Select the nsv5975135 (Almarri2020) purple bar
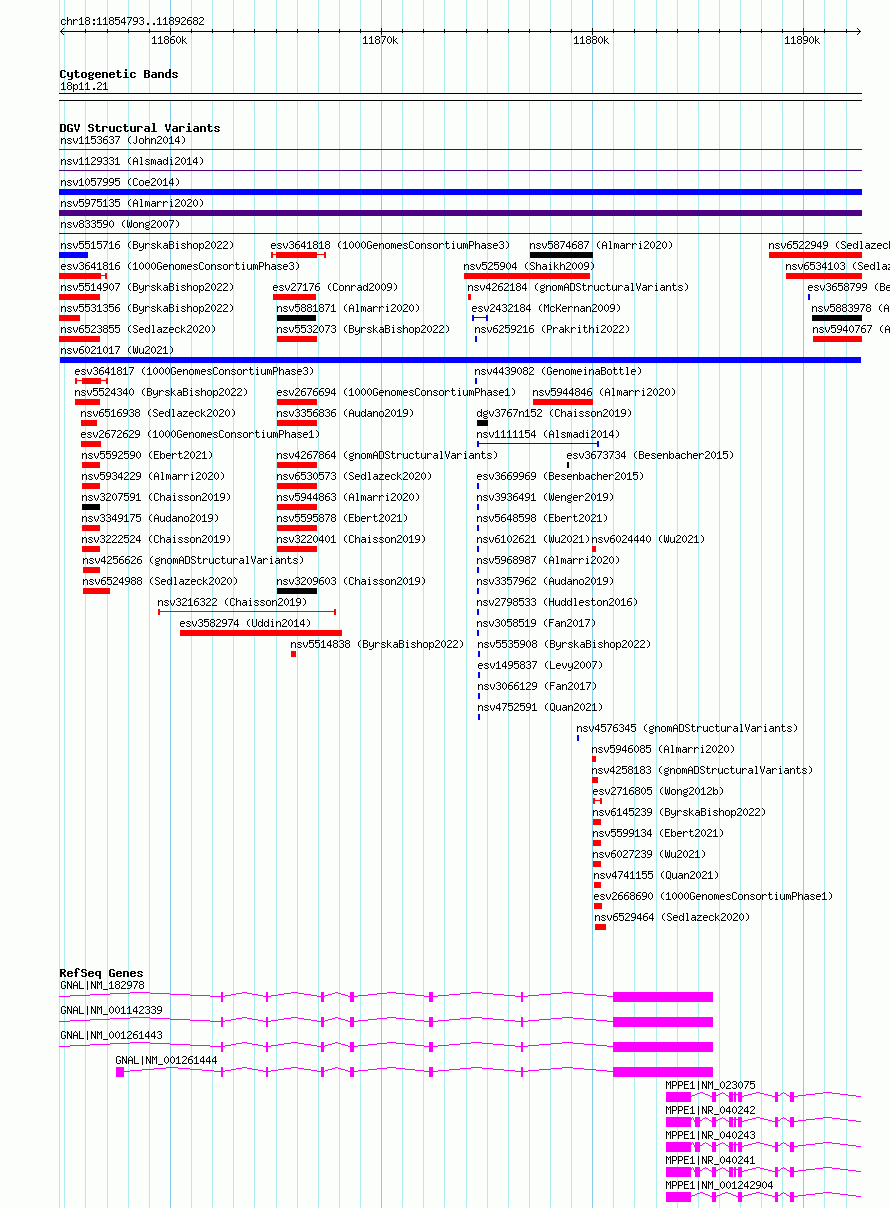Viewport: 890px width, 1208px height. pyautogui.click(x=460, y=213)
